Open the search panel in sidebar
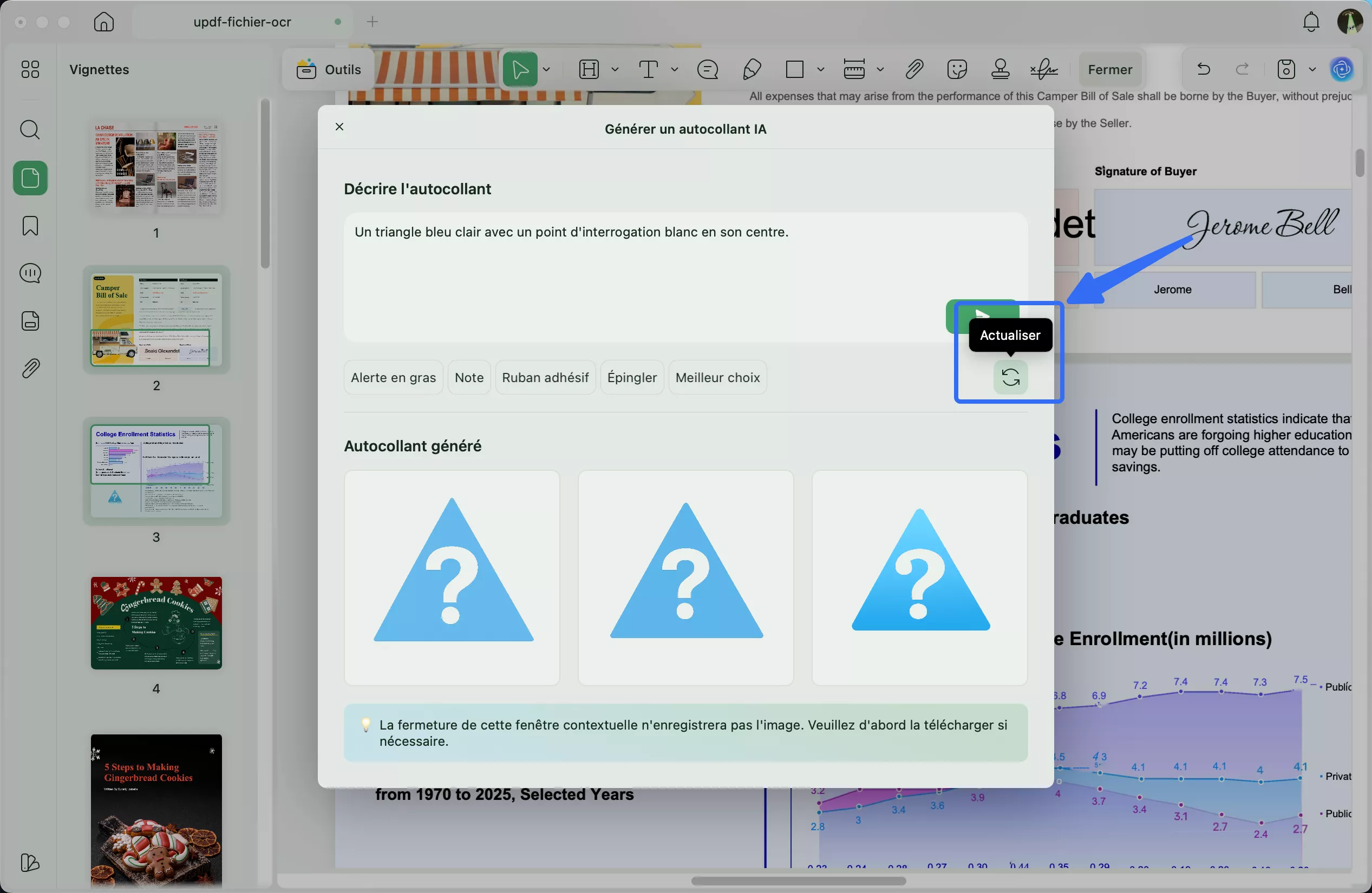Viewport: 1372px width, 893px height. pos(30,130)
